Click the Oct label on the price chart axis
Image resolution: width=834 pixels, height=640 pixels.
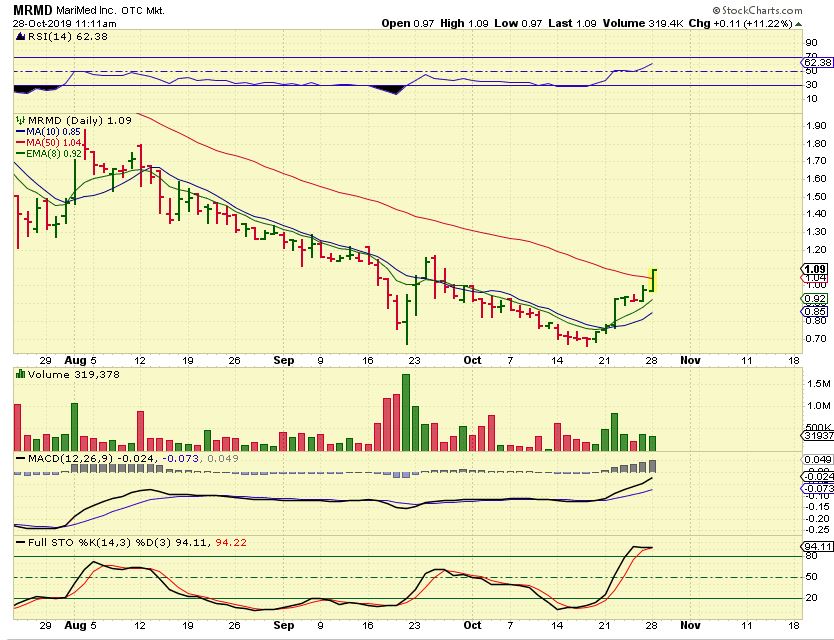coord(472,360)
